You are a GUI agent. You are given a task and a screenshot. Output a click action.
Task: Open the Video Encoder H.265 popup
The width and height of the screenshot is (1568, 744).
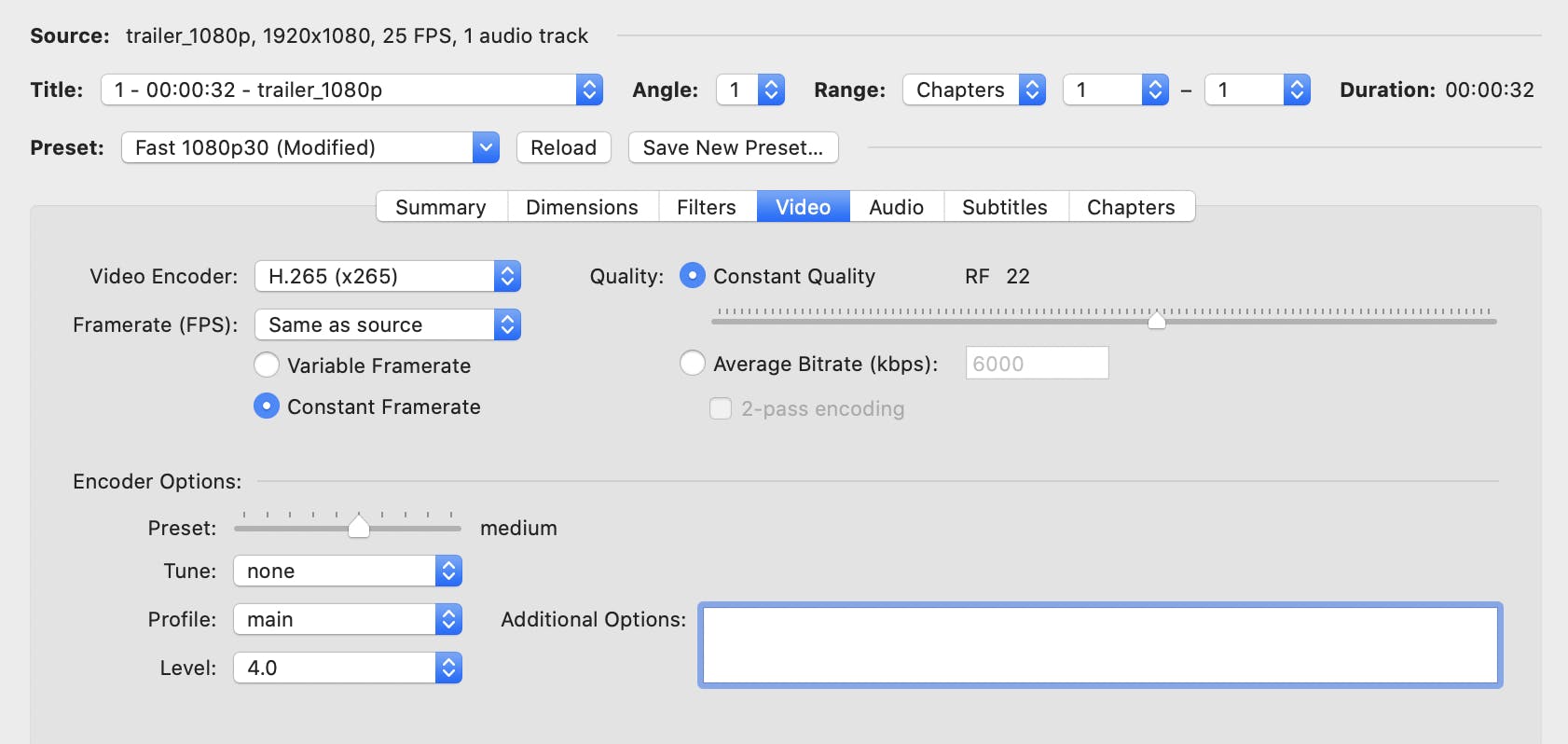point(387,277)
